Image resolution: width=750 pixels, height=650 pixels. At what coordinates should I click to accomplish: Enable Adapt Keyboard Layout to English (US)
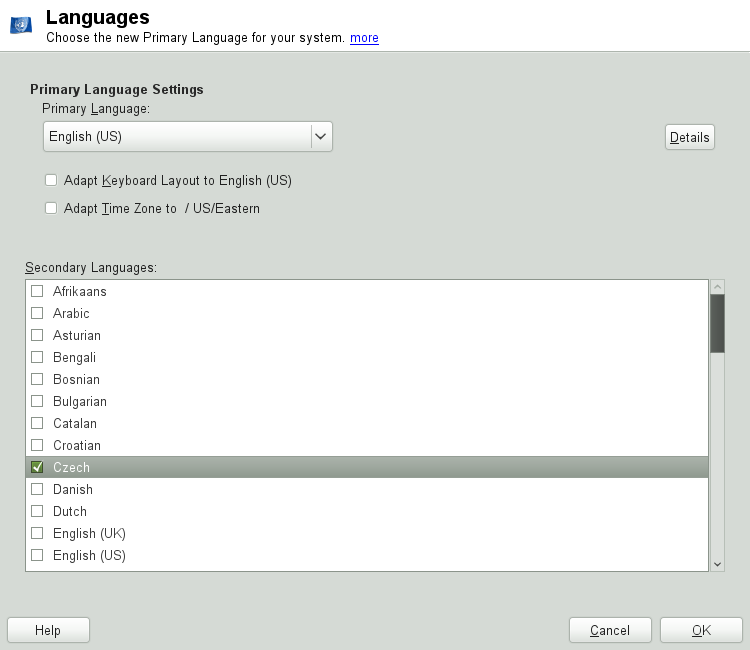point(51,181)
